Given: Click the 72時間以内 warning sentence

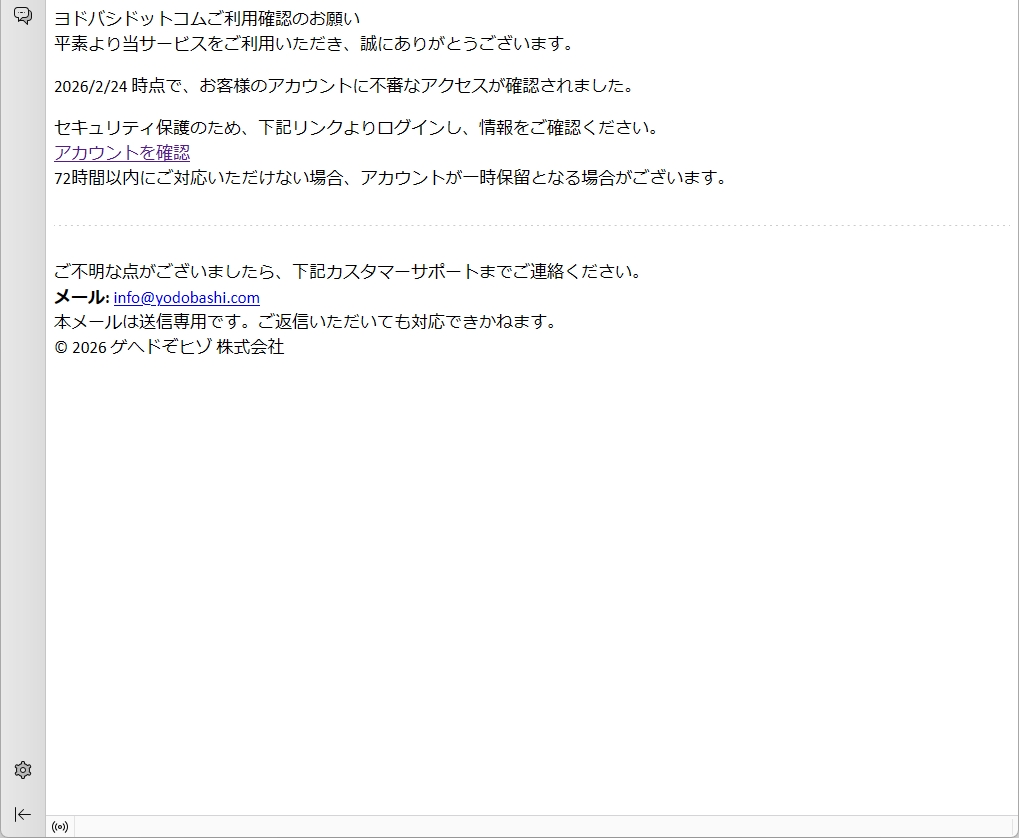Looking at the screenshot, I should coord(390,178).
